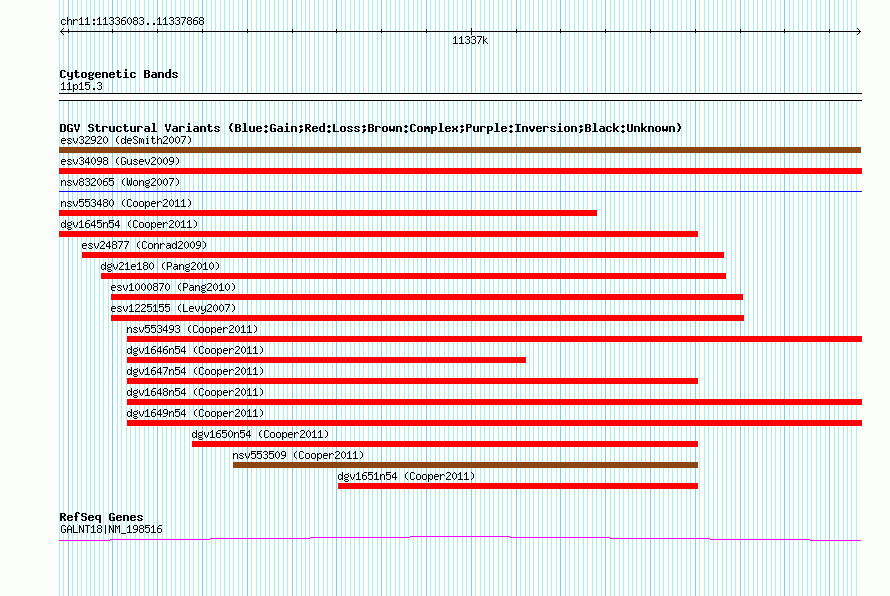Select the red nsv553480 loss bar
Screen dimensions: 890x596
tap(328, 213)
